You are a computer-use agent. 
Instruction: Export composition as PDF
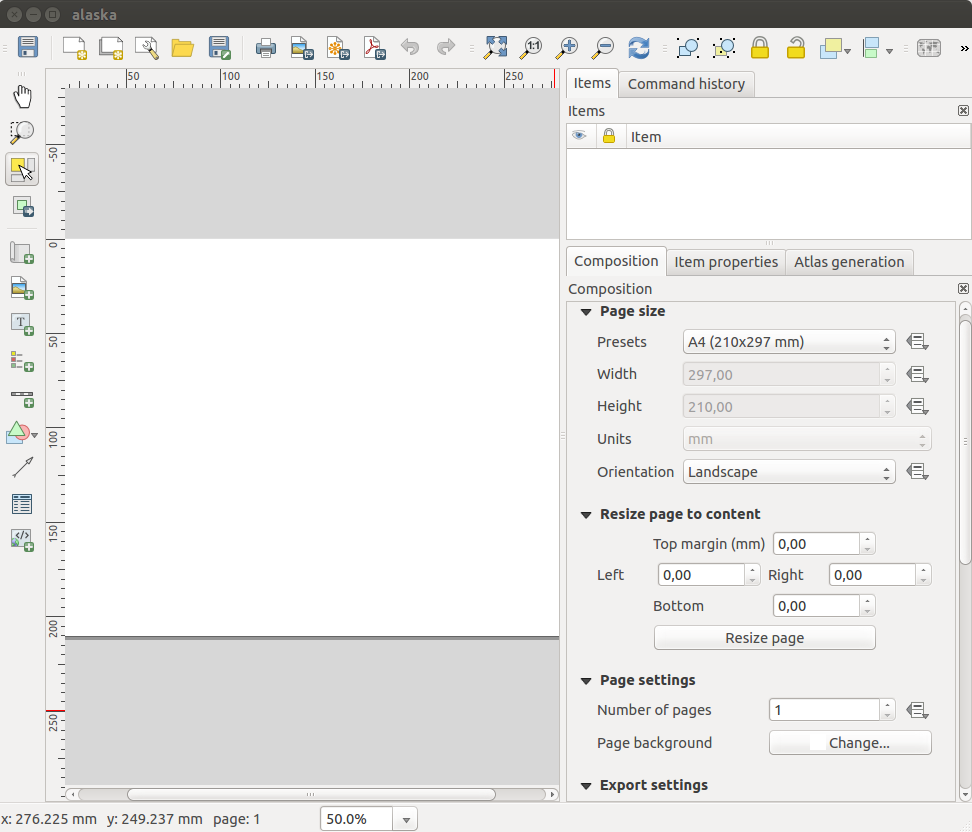[x=374, y=47]
